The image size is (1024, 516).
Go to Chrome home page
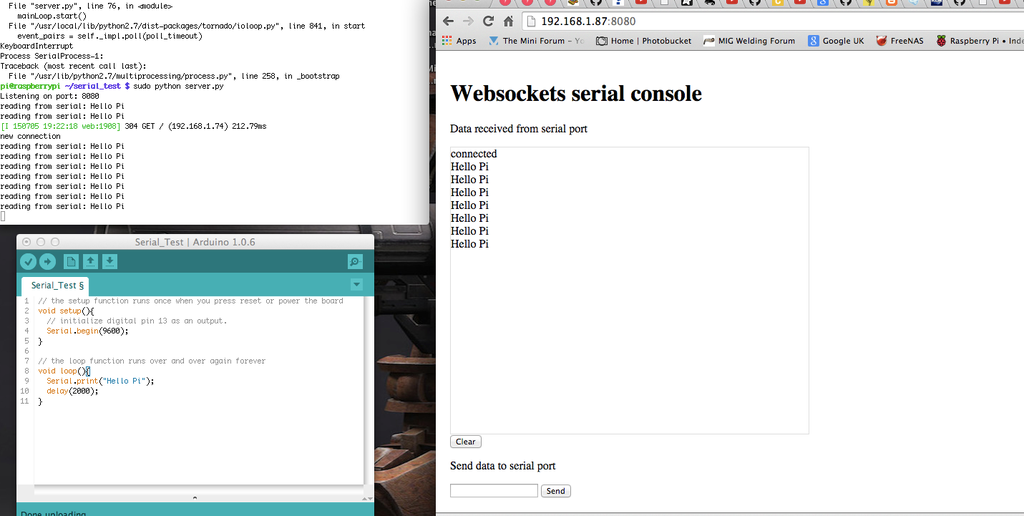click(x=508, y=21)
